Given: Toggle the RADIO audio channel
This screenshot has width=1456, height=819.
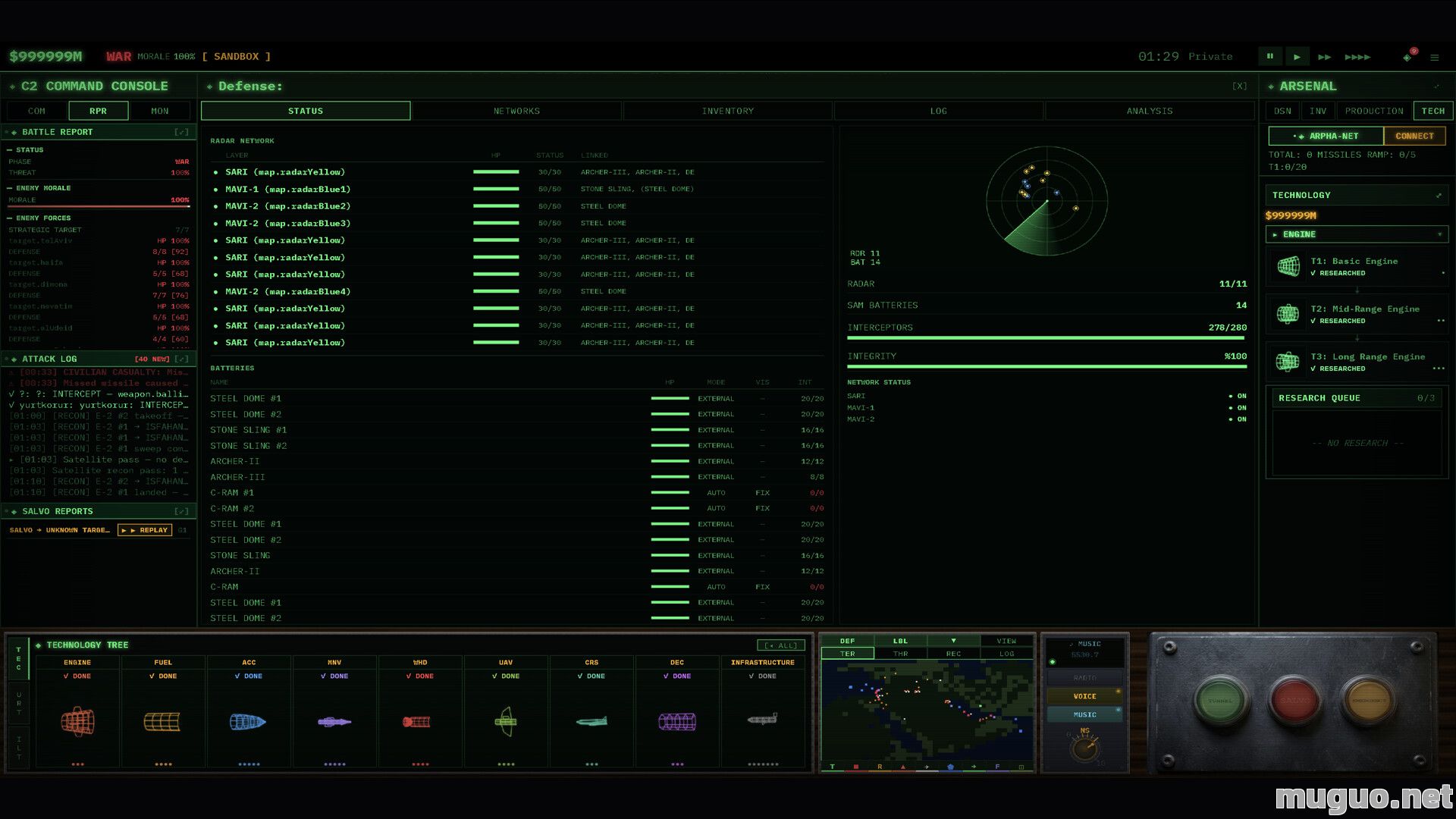Looking at the screenshot, I should [x=1084, y=678].
